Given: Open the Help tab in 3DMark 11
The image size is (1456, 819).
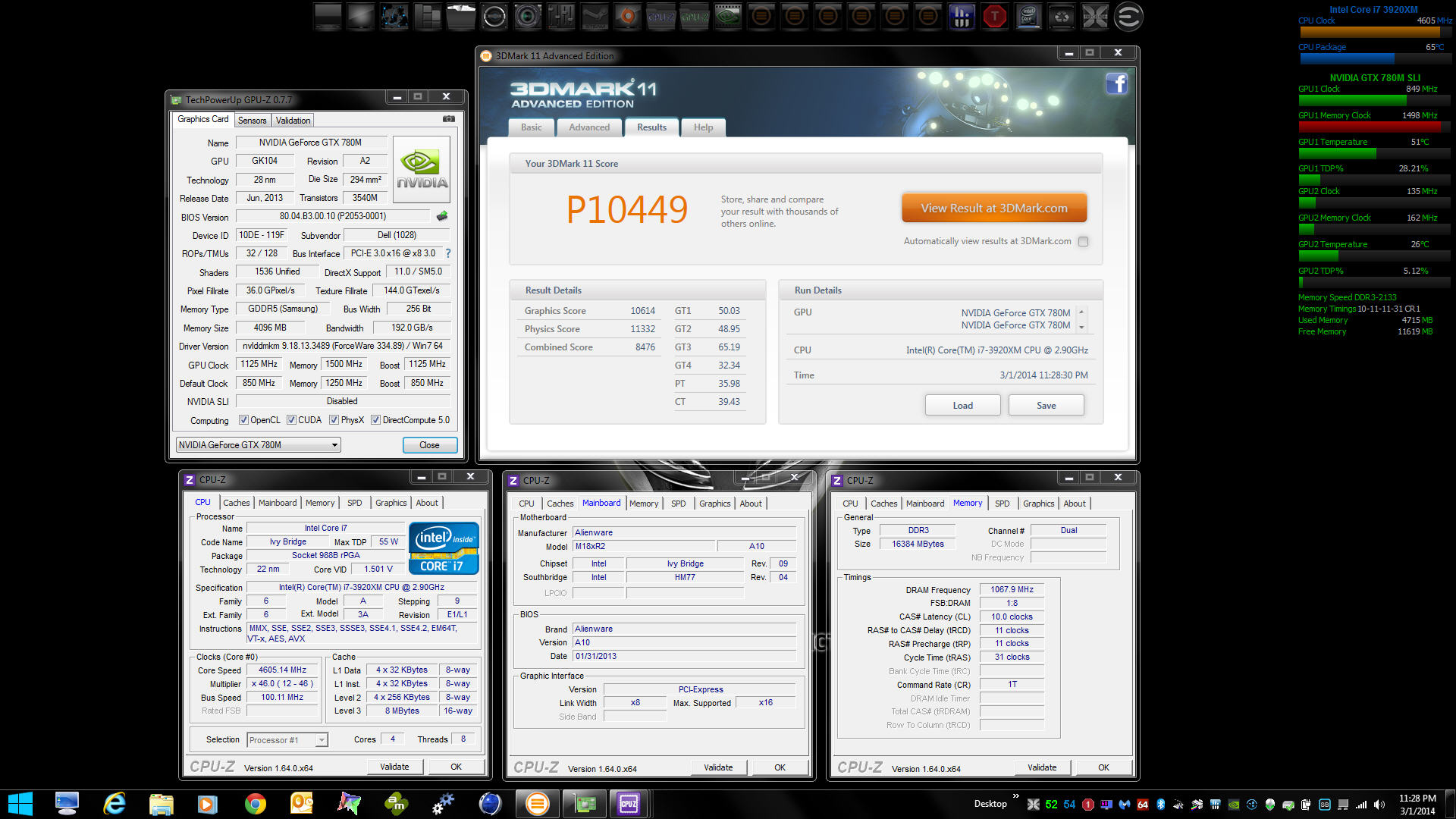Looking at the screenshot, I should pos(703,127).
